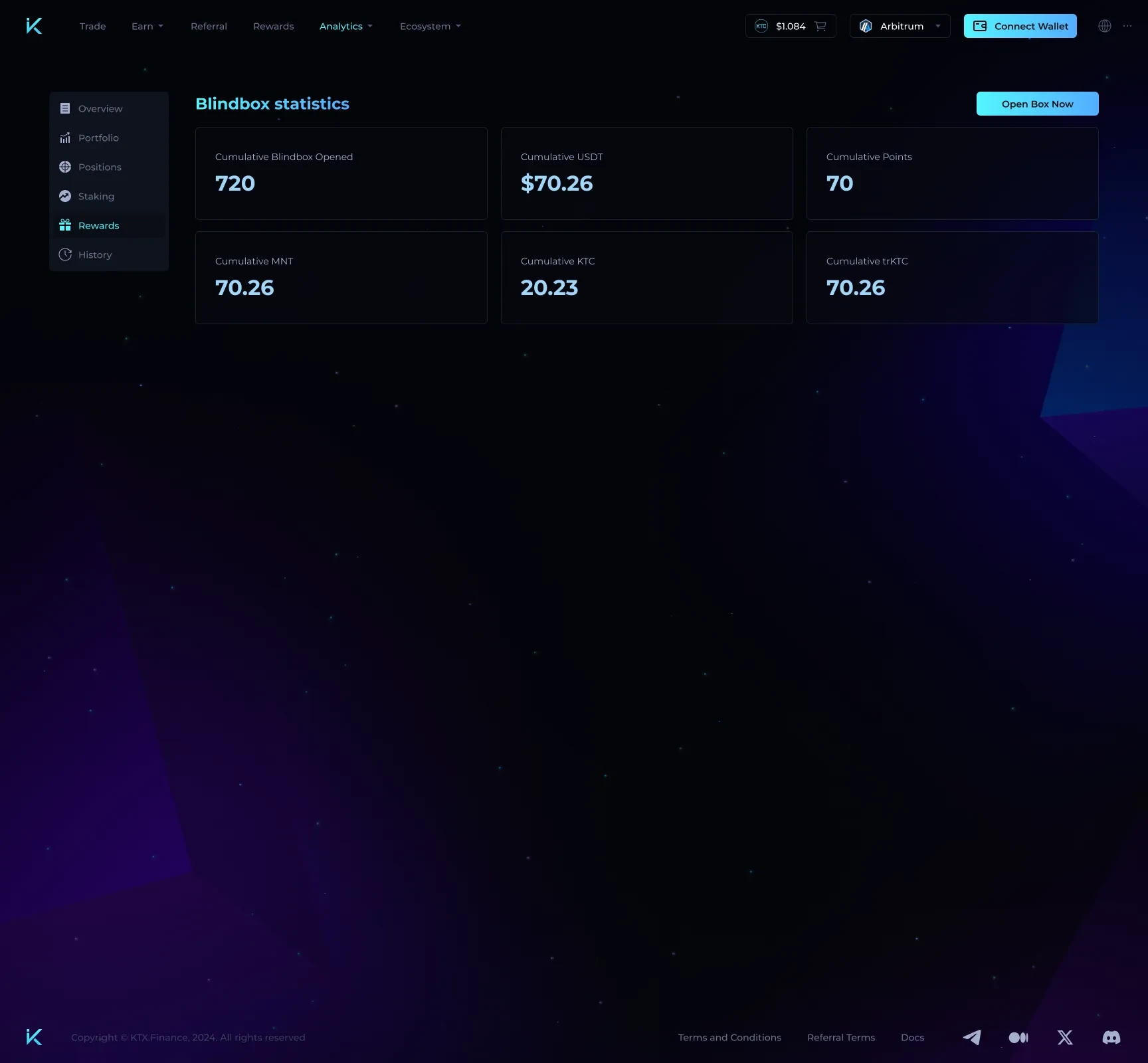Click the globe language icon
This screenshot has height=1063, width=1148.
tap(1104, 26)
